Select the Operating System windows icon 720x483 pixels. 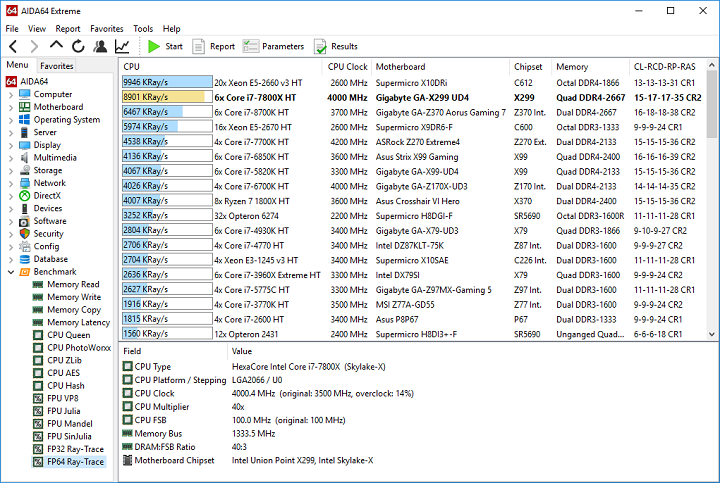coord(24,119)
